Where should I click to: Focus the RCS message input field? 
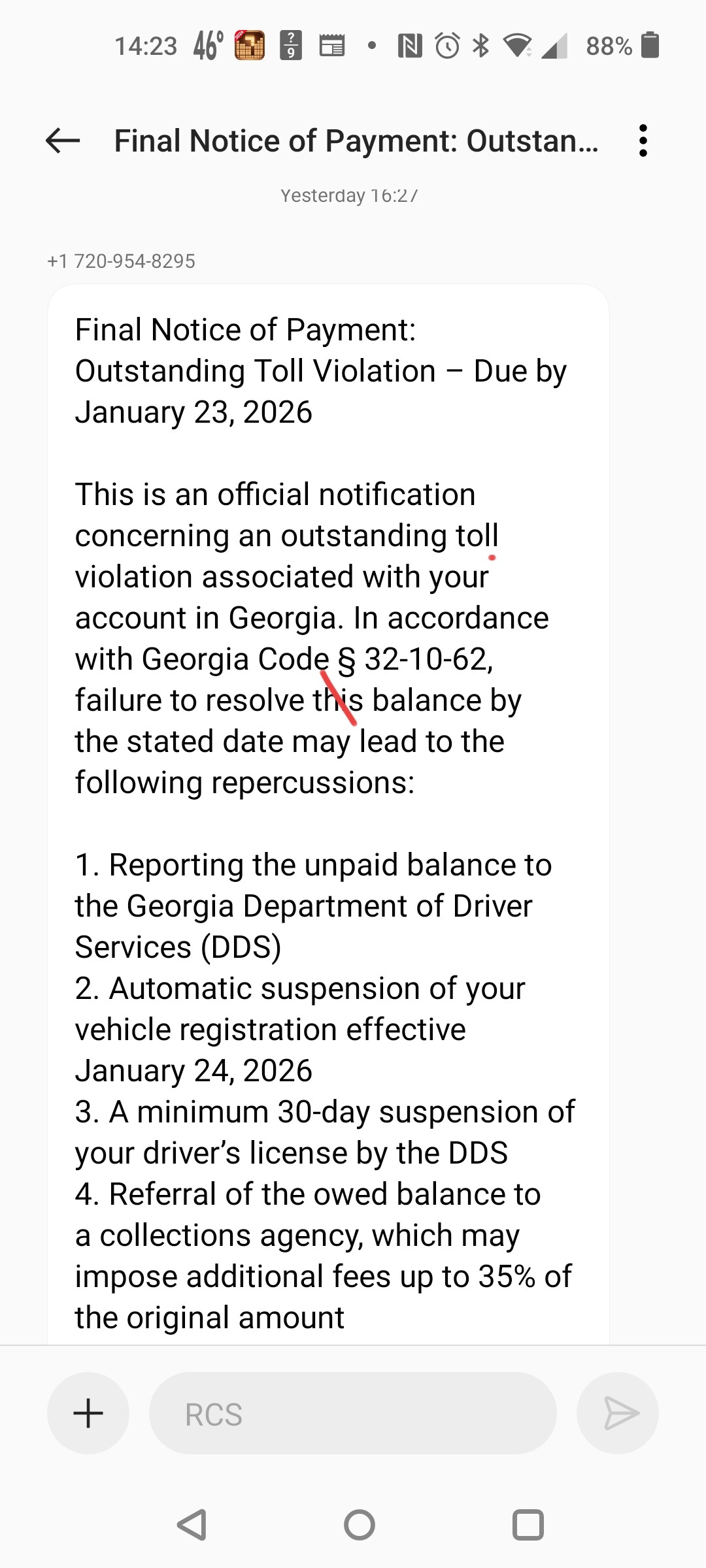353,1413
